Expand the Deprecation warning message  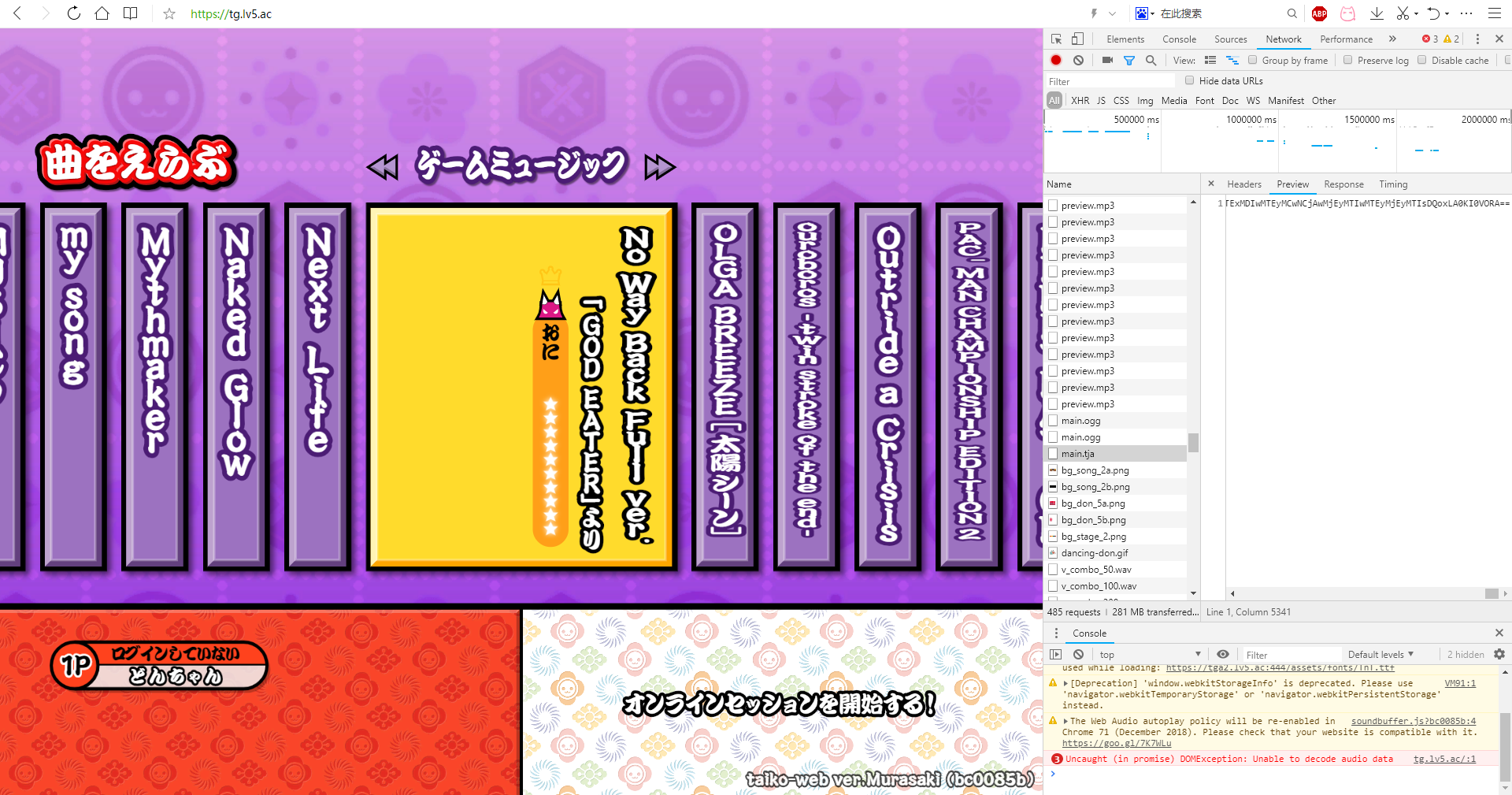click(x=1065, y=684)
